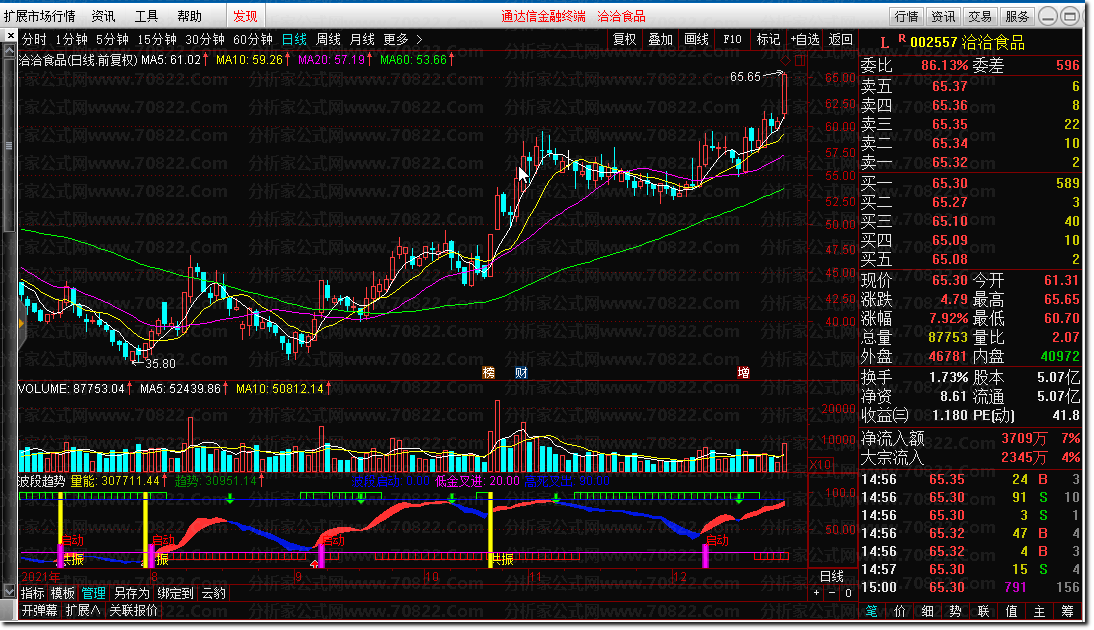Open the 资讯 menu in menu bar
Viewport: 1094px width, 630px height.
(x=103, y=16)
